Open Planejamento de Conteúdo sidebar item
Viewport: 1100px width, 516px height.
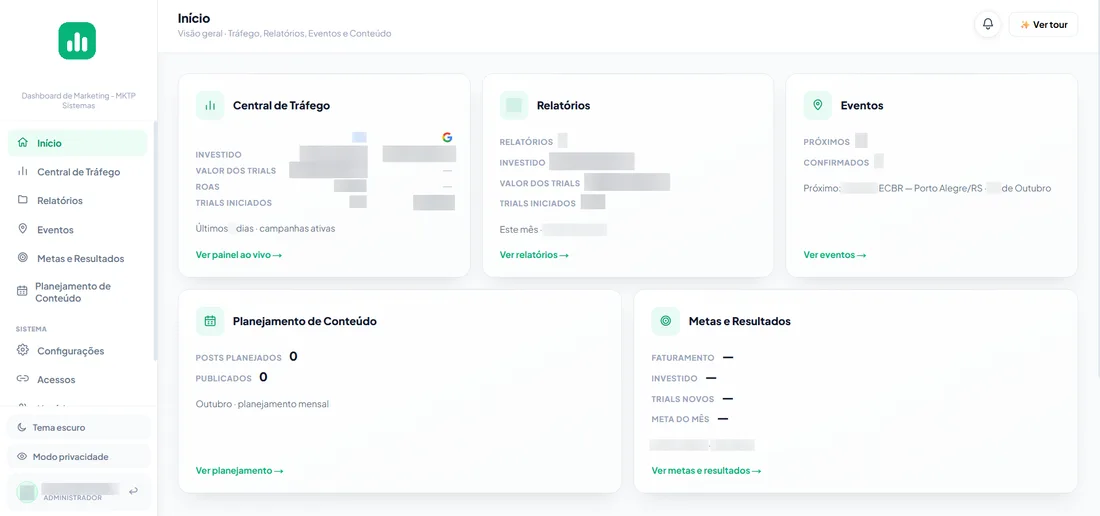point(77,292)
